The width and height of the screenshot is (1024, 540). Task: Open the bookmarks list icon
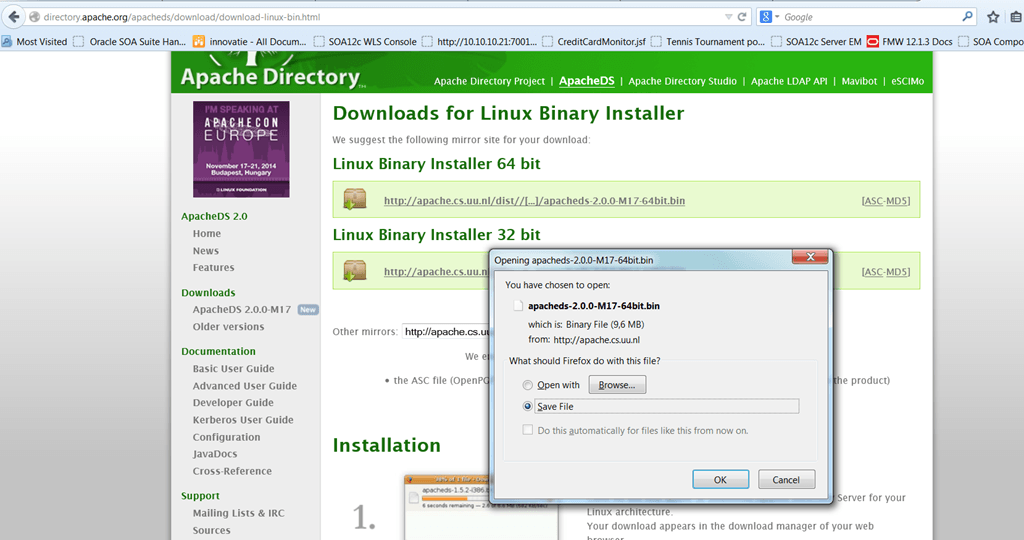click(x=1016, y=17)
